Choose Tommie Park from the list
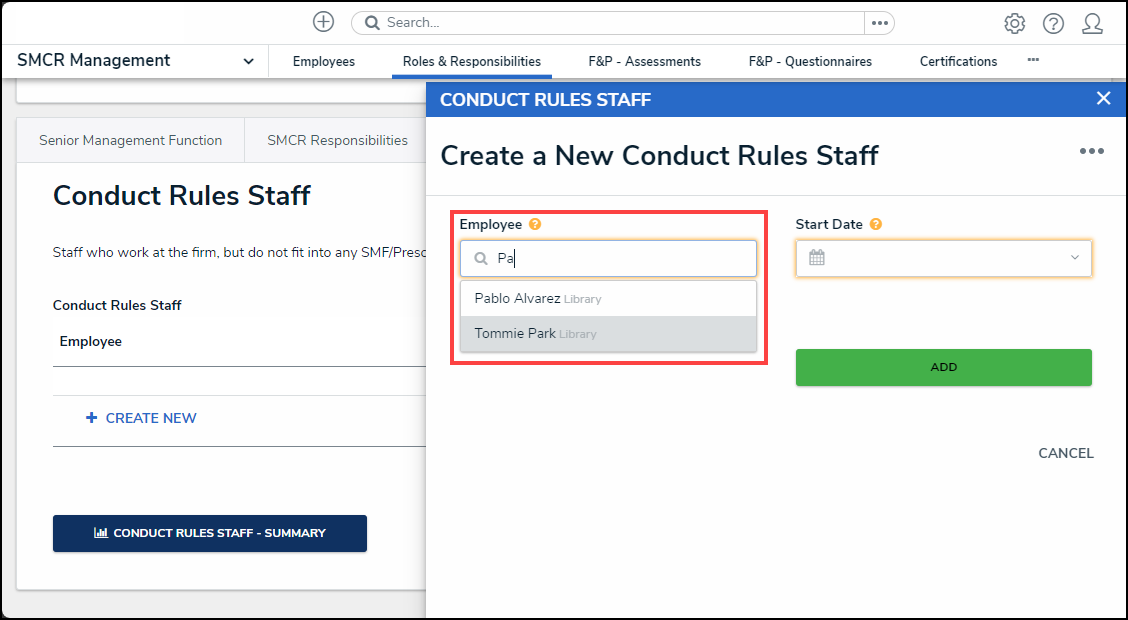Viewport: 1128px width, 620px height. pos(515,334)
